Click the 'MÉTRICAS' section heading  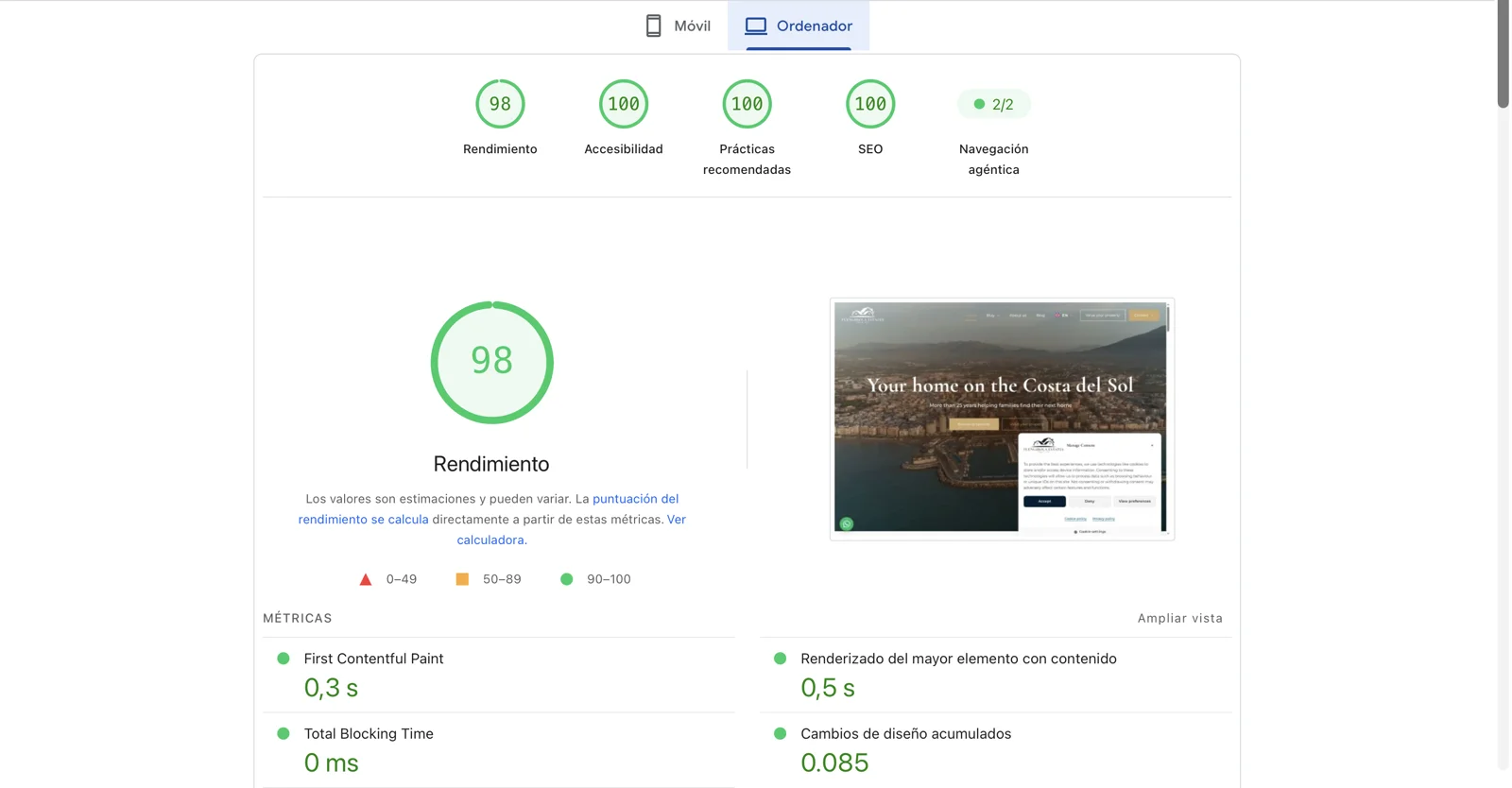(x=298, y=618)
